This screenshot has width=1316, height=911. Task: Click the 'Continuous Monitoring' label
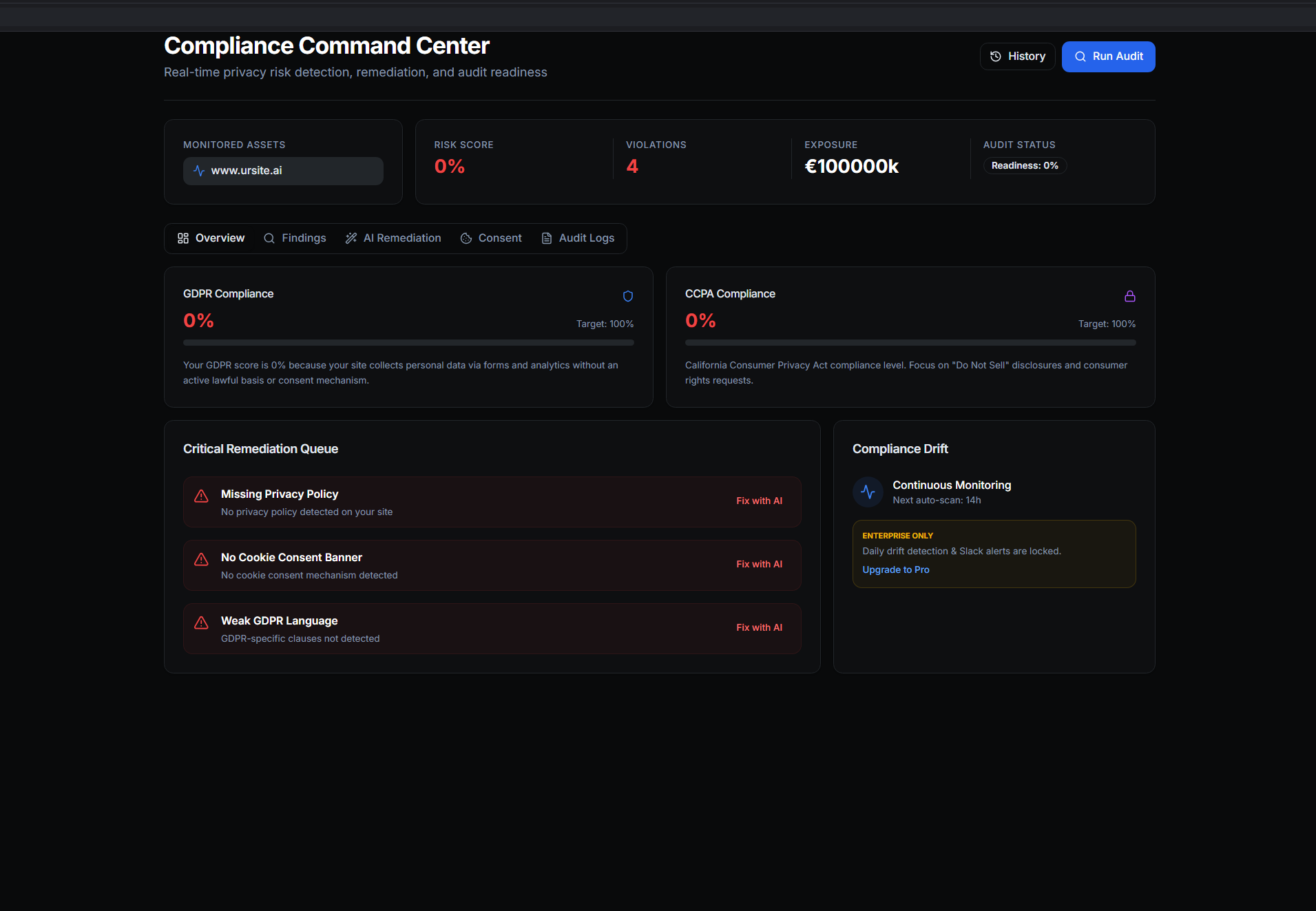952,485
